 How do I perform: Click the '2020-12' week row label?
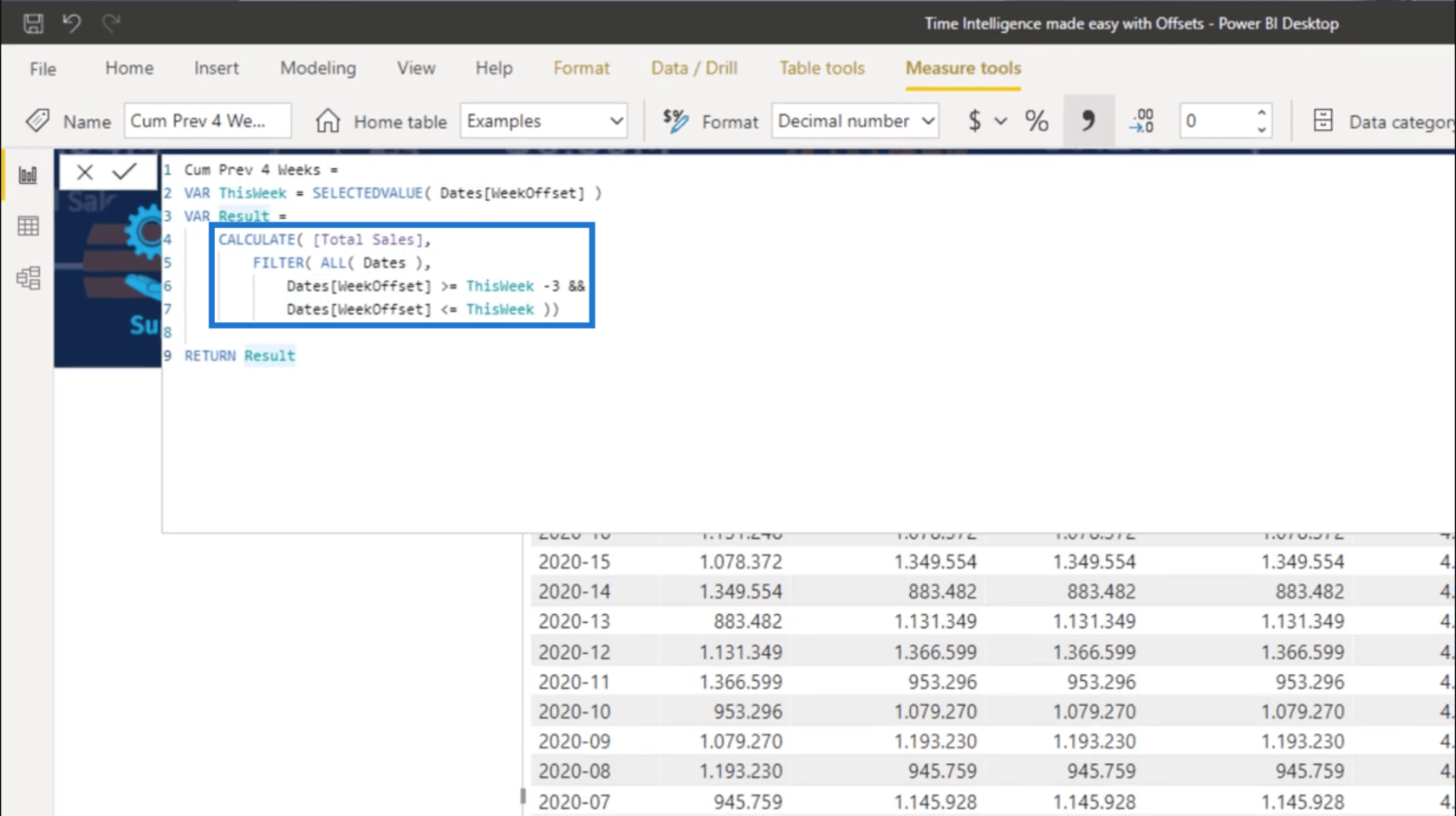click(x=574, y=652)
